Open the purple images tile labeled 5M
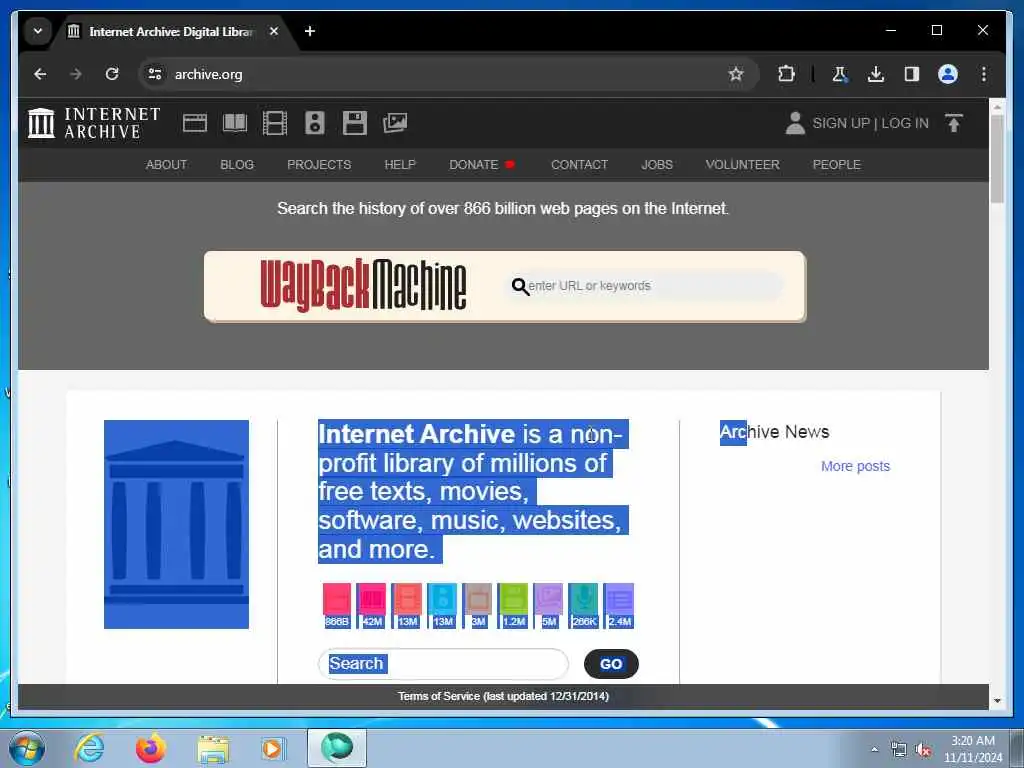The width and height of the screenshot is (1024, 768). [x=549, y=605]
